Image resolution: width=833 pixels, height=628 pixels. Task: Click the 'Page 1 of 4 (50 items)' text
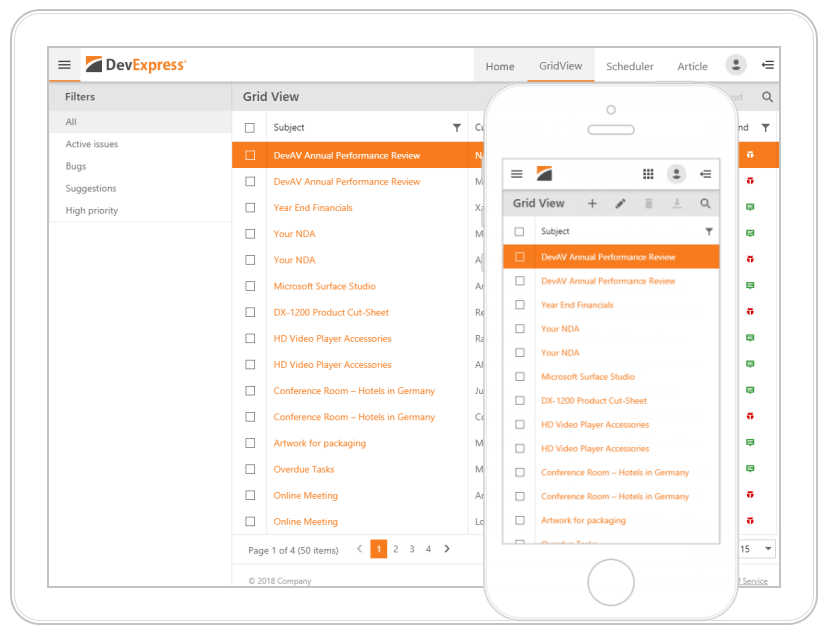pyautogui.click(x=293, y=550)
